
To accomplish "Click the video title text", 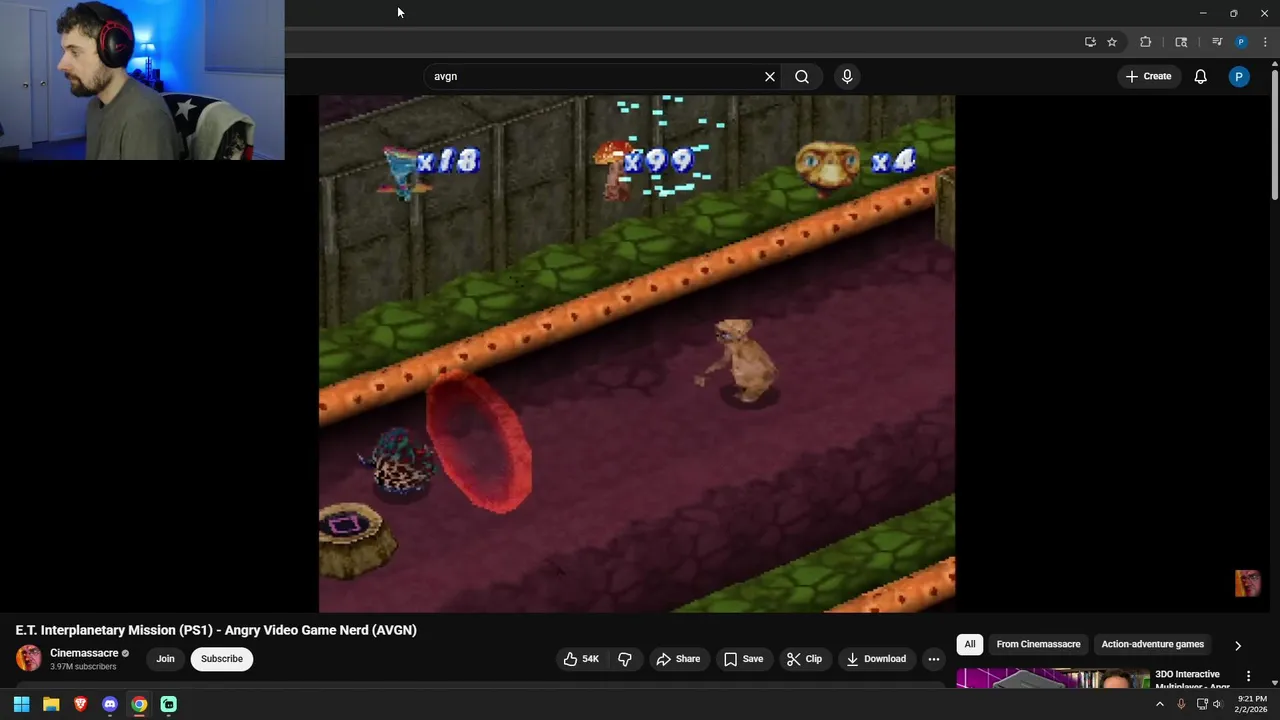I will click(x=216, y=630).
